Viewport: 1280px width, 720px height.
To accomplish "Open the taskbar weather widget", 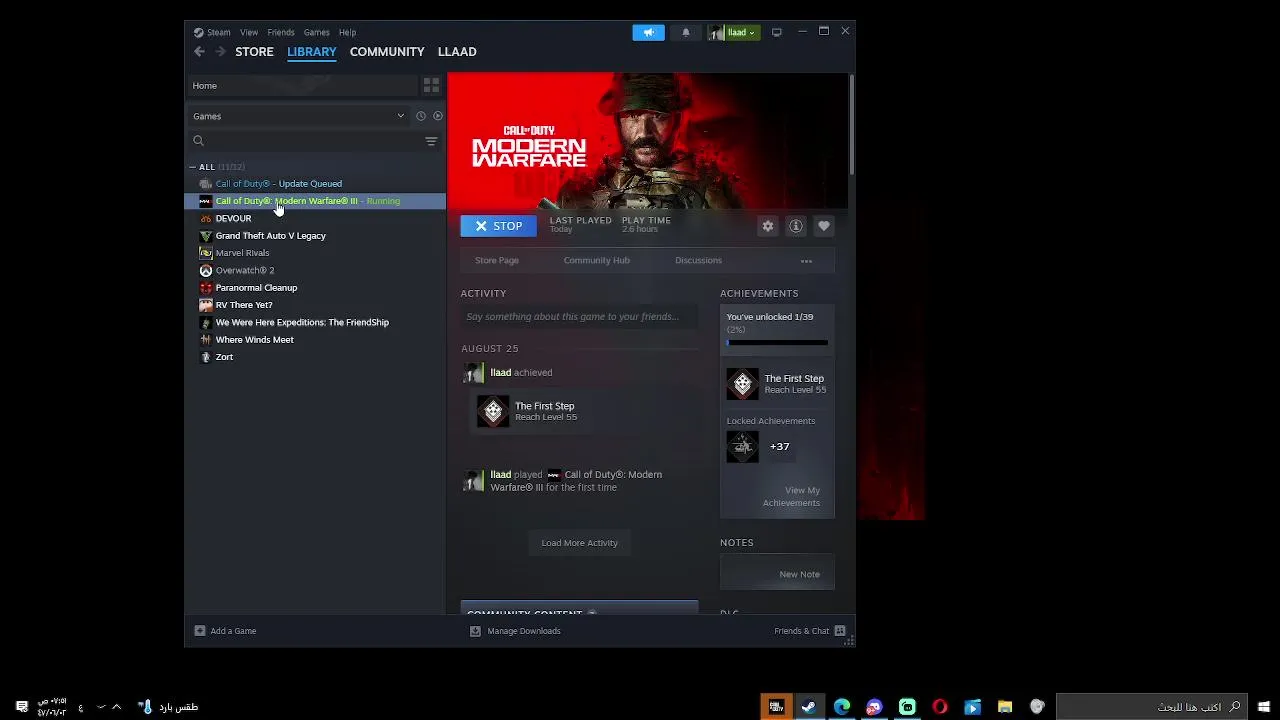I will click(168, 707).
